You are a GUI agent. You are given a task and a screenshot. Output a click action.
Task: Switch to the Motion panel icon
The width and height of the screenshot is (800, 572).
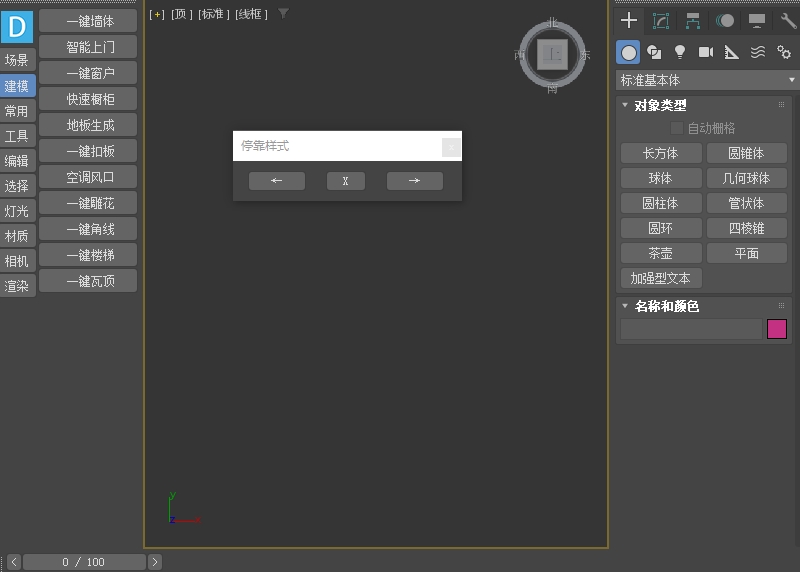click(x=725, y=20)
